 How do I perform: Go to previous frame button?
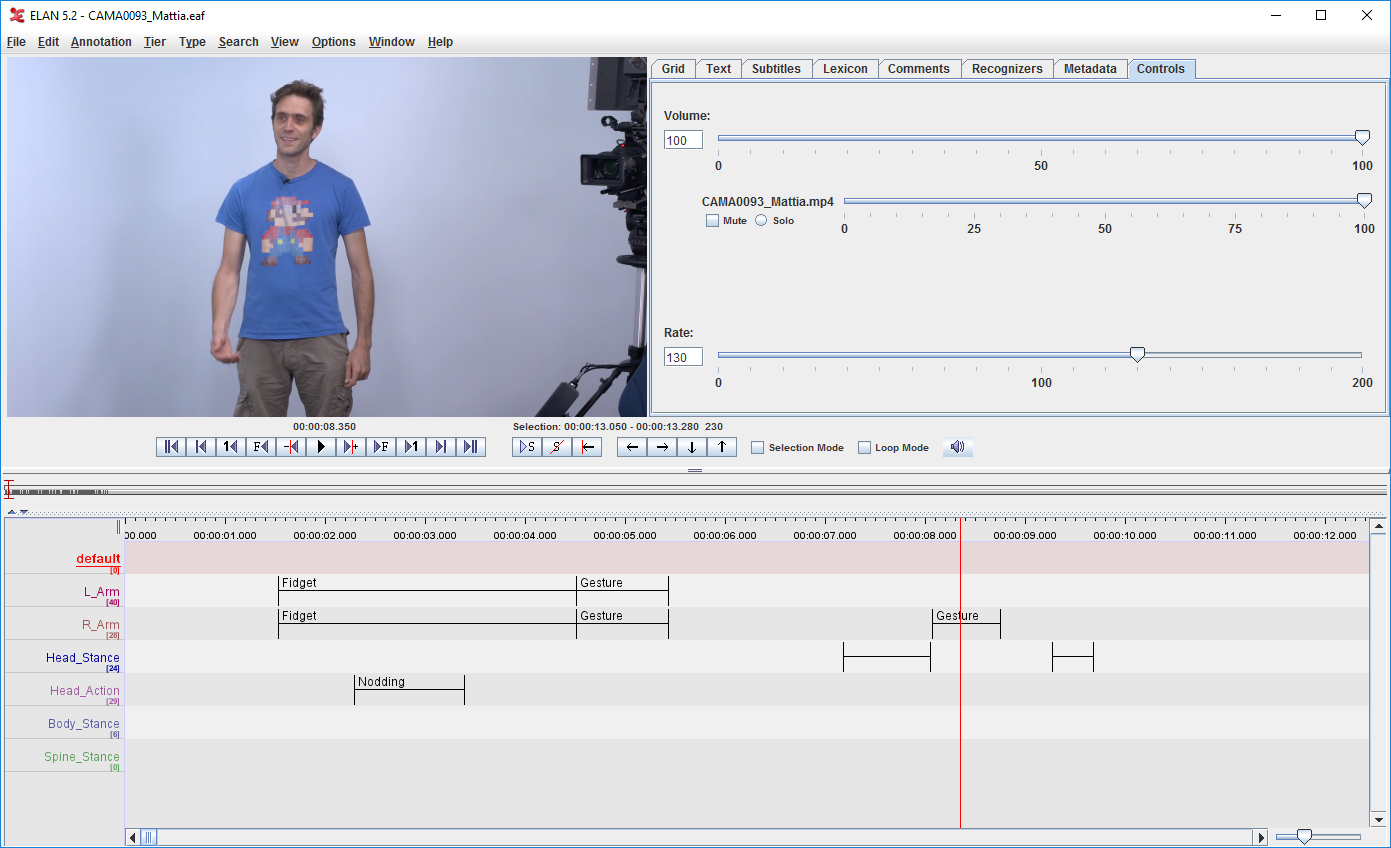(261, 447)
